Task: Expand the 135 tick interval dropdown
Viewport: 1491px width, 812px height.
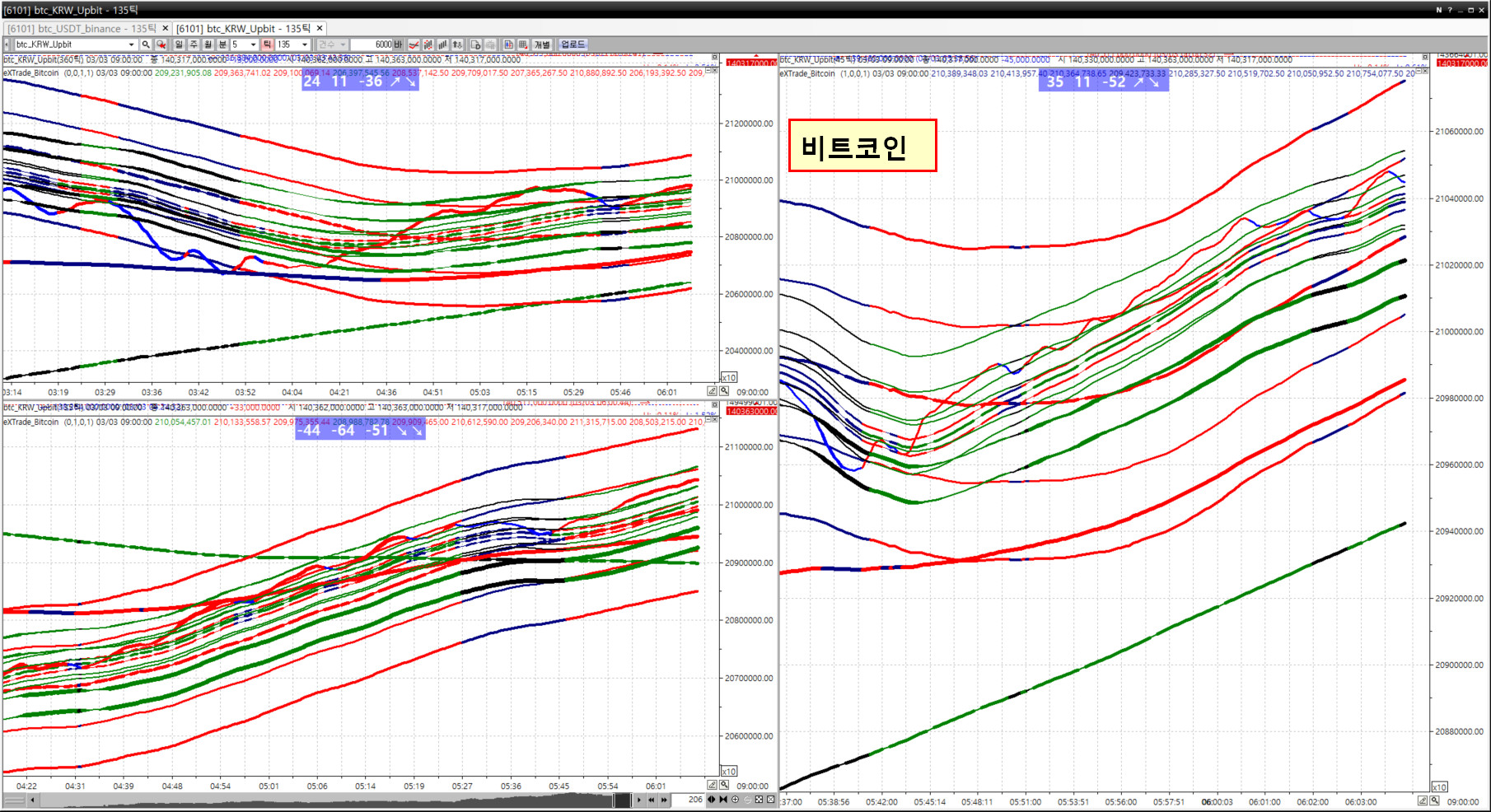Action: click(305, 44)
